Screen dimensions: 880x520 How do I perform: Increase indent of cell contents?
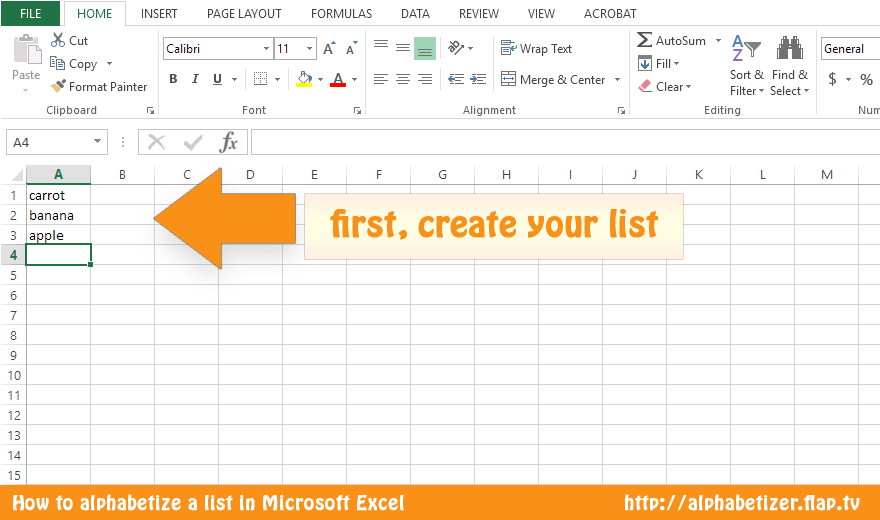point(478,79)
